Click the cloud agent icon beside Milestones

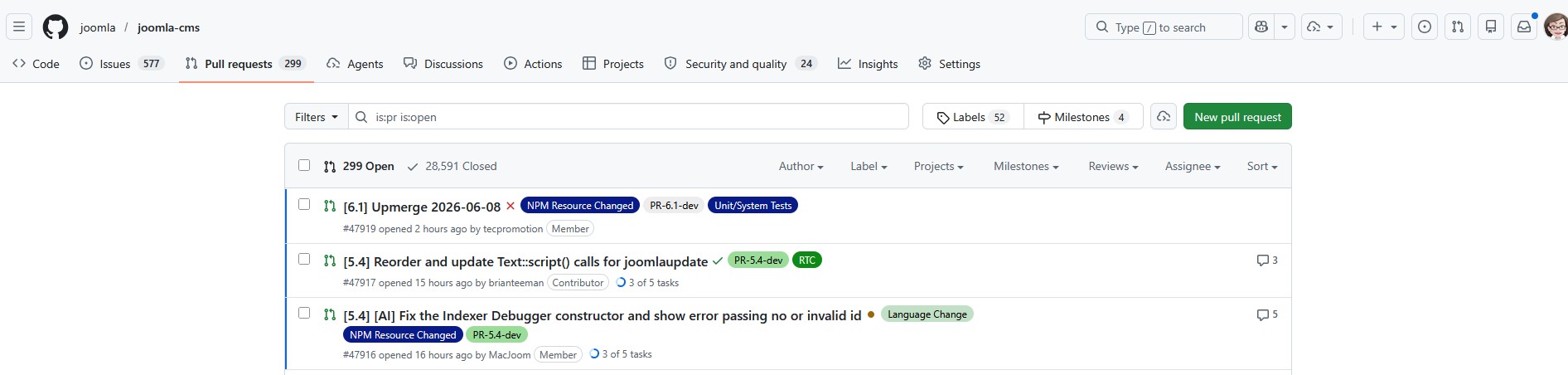click(1164, 117)
